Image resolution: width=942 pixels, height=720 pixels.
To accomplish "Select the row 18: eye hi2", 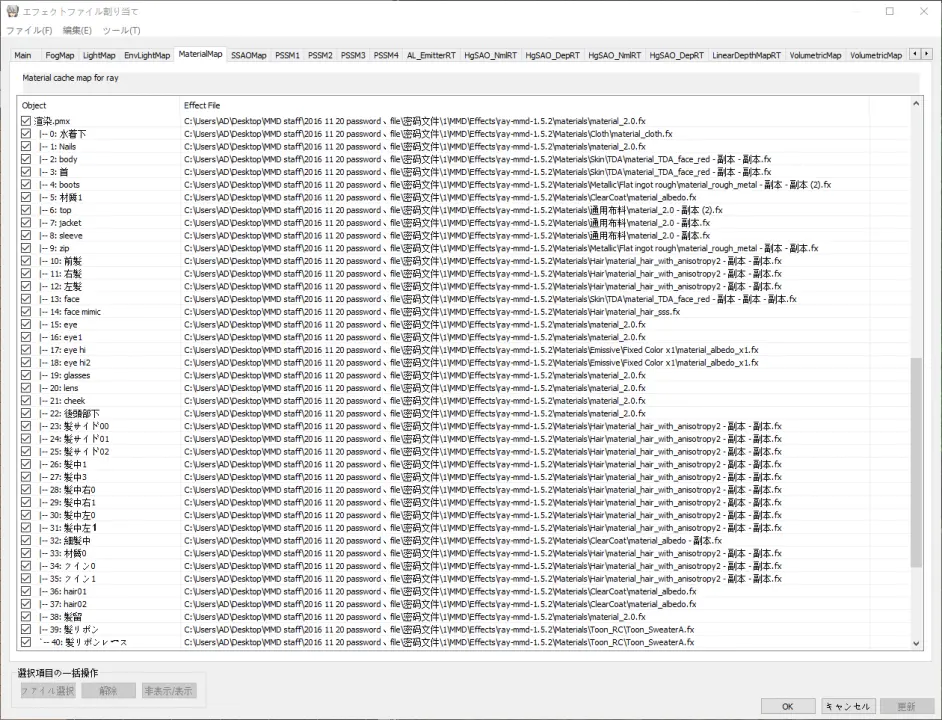I will pyautogui.click(x=464, y=362).
